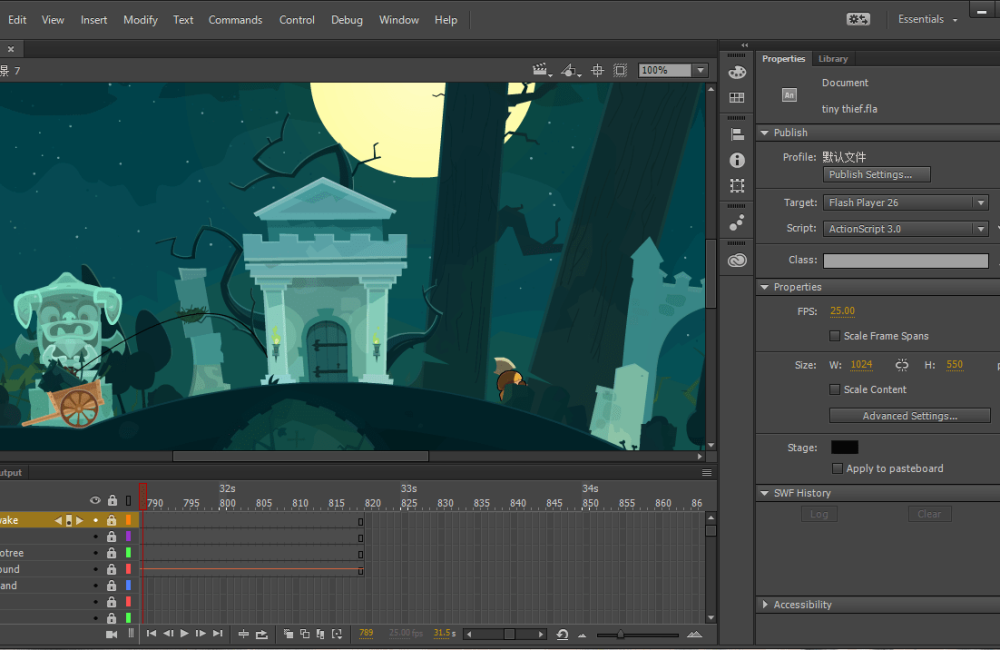Click the sync settings icon beside Essentials
Image resolution: width=1000 pixels, height=650 pixels.
click(858, 19)
